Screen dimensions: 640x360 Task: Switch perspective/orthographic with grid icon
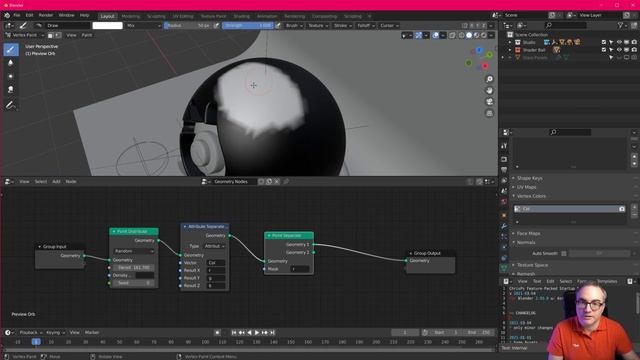[489, 113]
